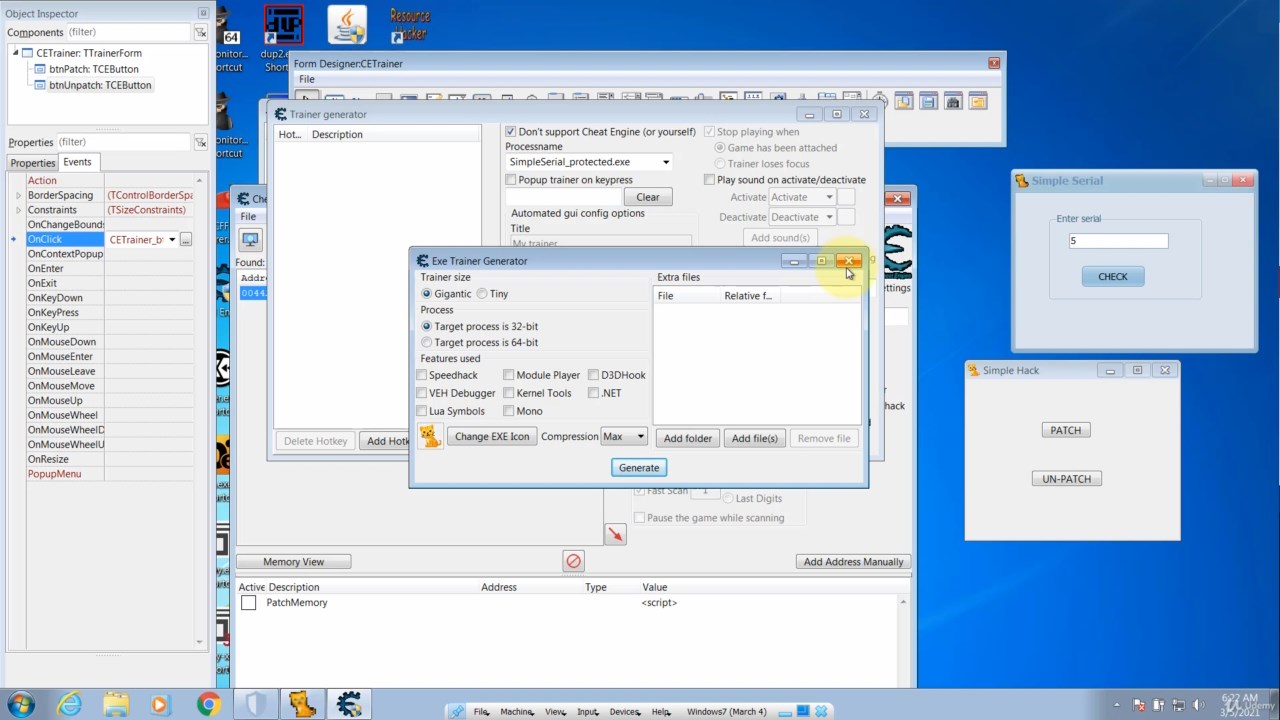Click the Cheat Engine mascot icon beside Change EXE Icon

click(x=430, y=437)
